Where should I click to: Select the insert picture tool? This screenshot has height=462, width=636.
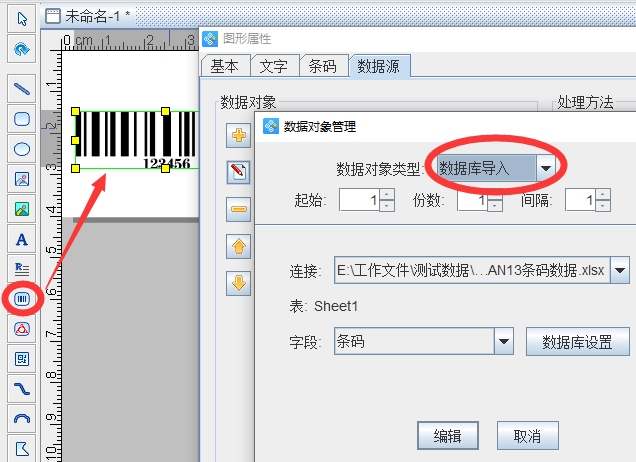click(x=21, y=179)
